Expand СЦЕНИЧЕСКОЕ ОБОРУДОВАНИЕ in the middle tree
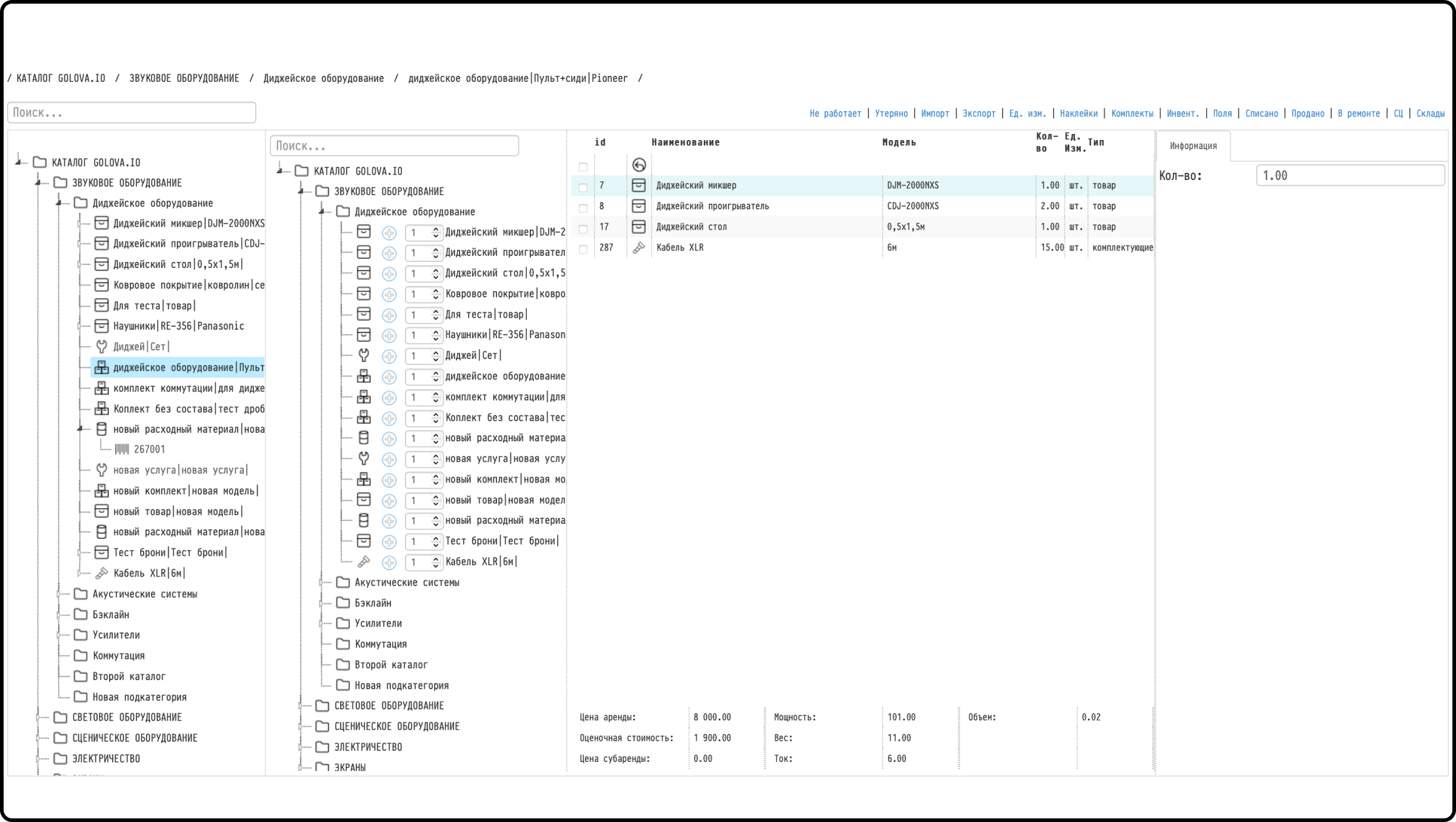 [300, 726]
